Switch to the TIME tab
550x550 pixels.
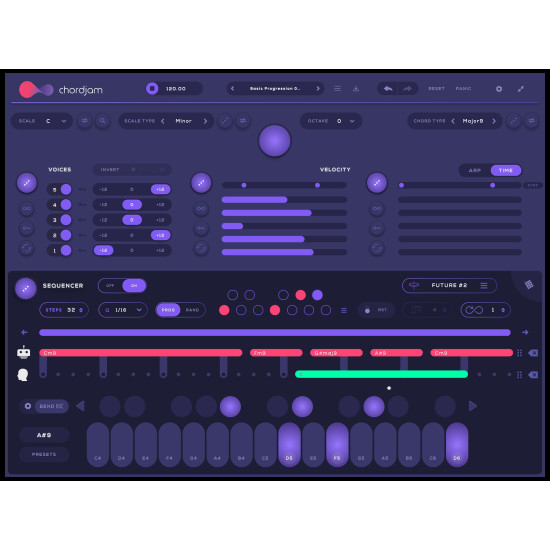505,170
